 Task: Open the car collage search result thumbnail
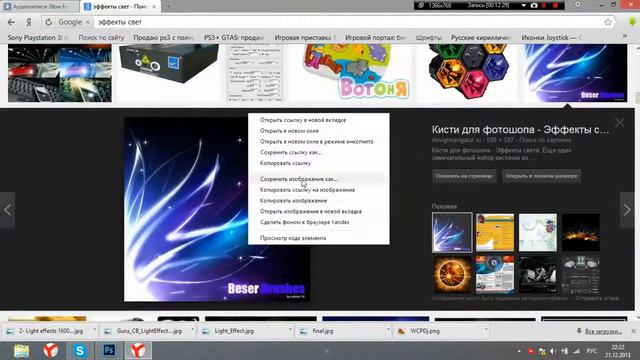coord(60,73)
